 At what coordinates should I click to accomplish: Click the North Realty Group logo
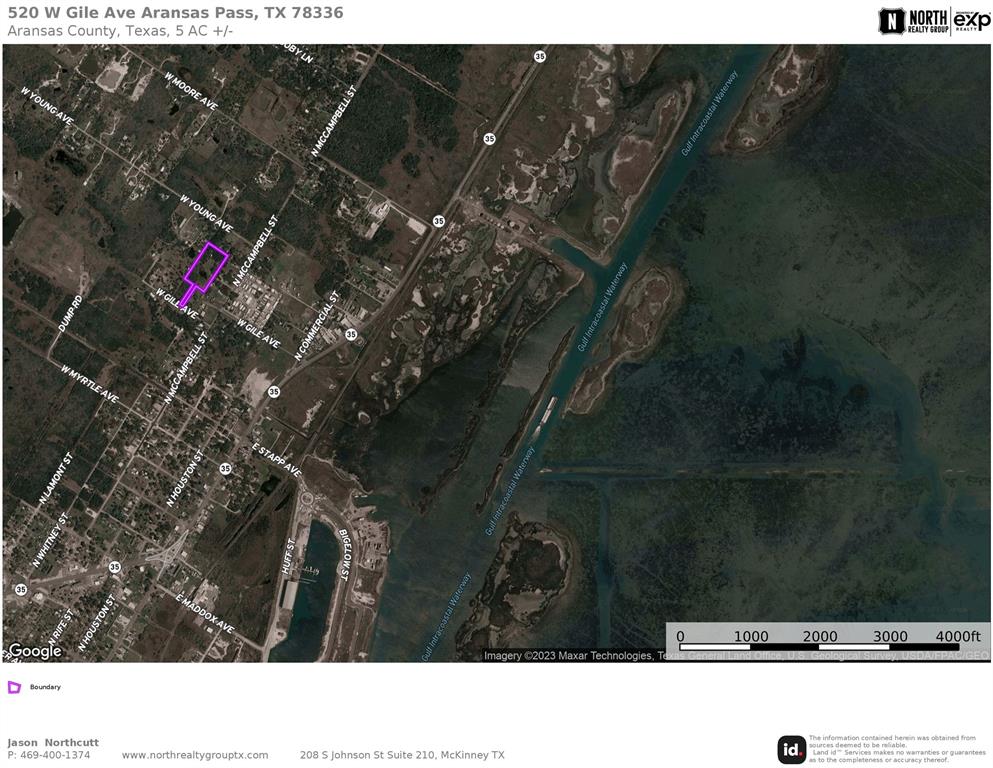tap(912, 21)
